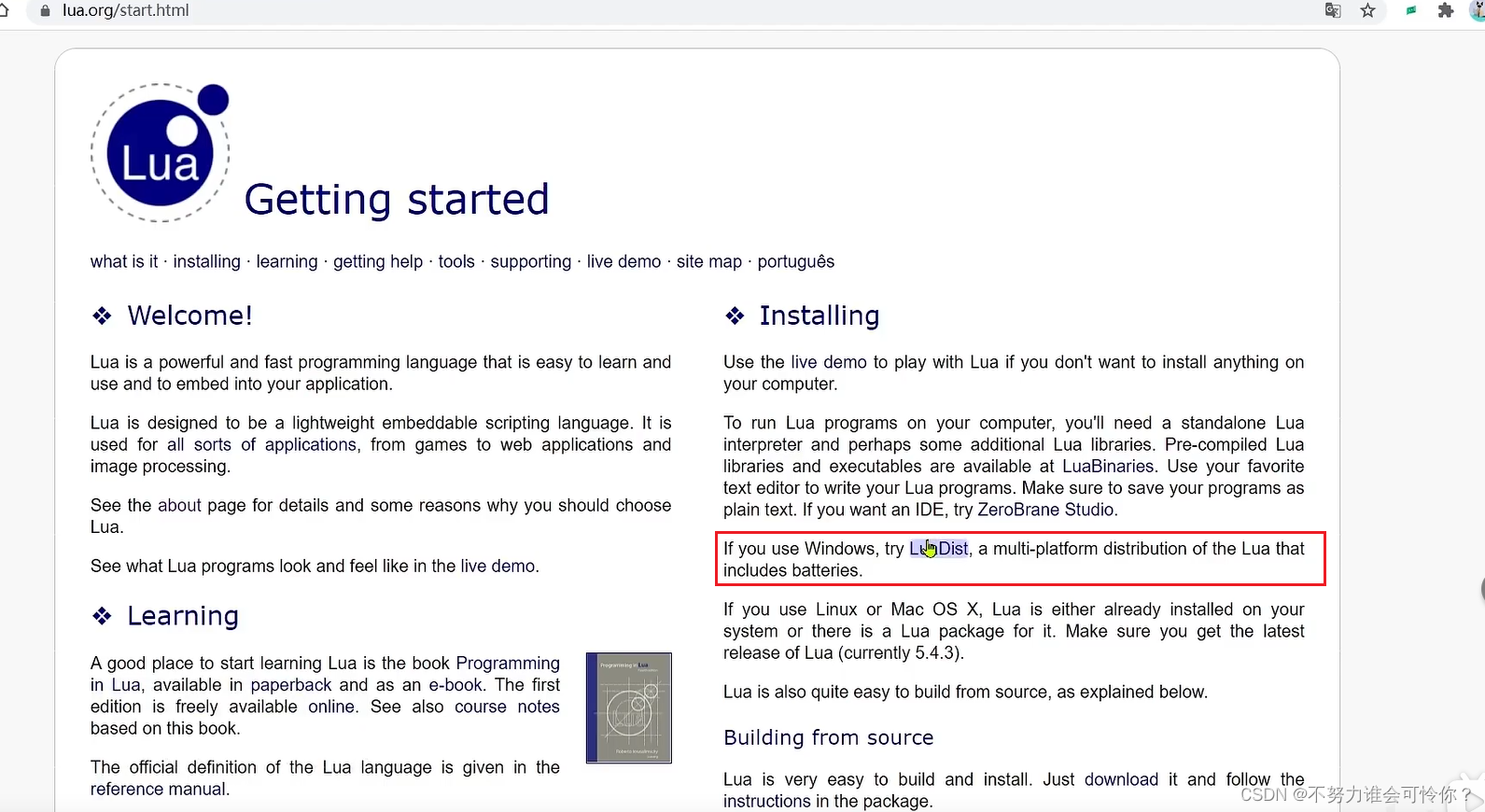Jump to the 'installing' navigation link
Screen dimensions: 1485x812
point(206,261)
